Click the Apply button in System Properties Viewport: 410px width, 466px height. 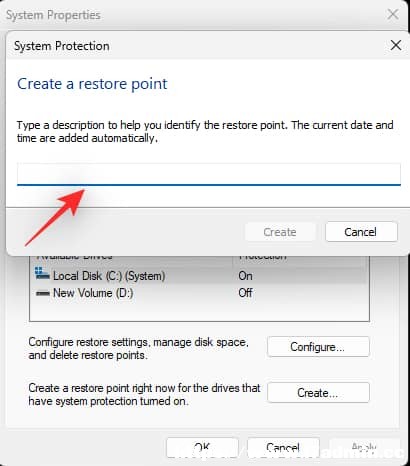tap(364, 447)
